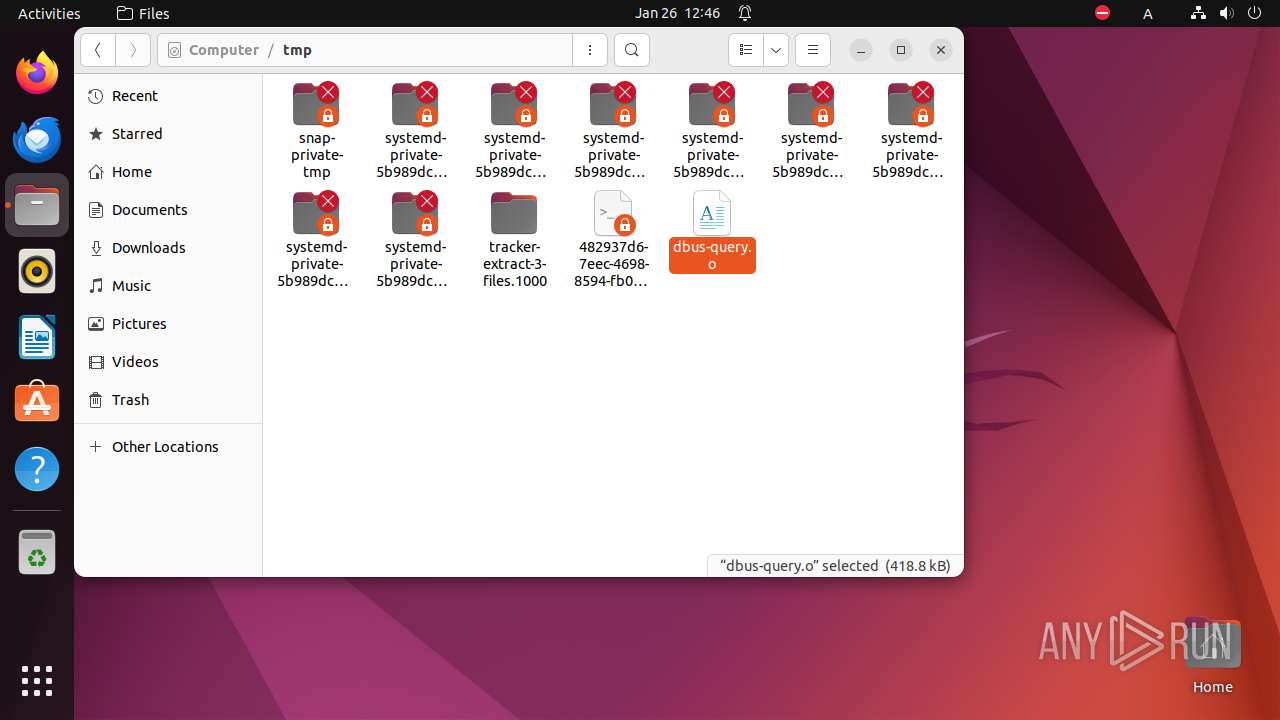The height and width of the screenshot is (720, 1280).
Task: Open the Activities overview
Action: coord(49,13)
